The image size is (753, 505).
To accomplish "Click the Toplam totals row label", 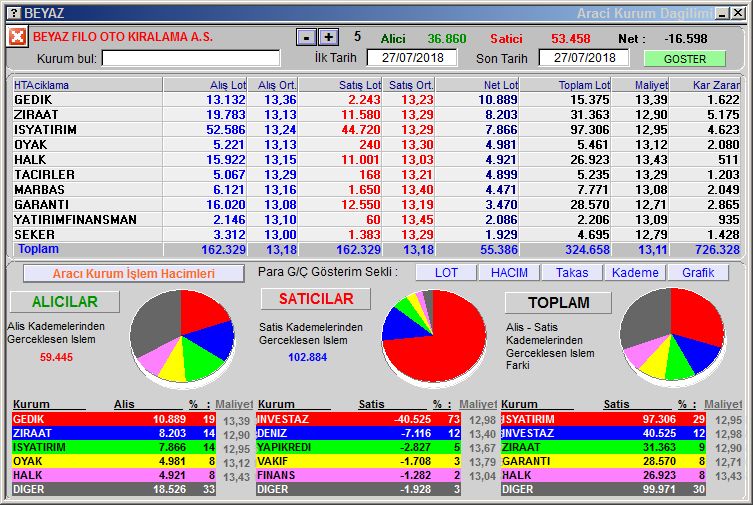I will [x=38, y=249].
